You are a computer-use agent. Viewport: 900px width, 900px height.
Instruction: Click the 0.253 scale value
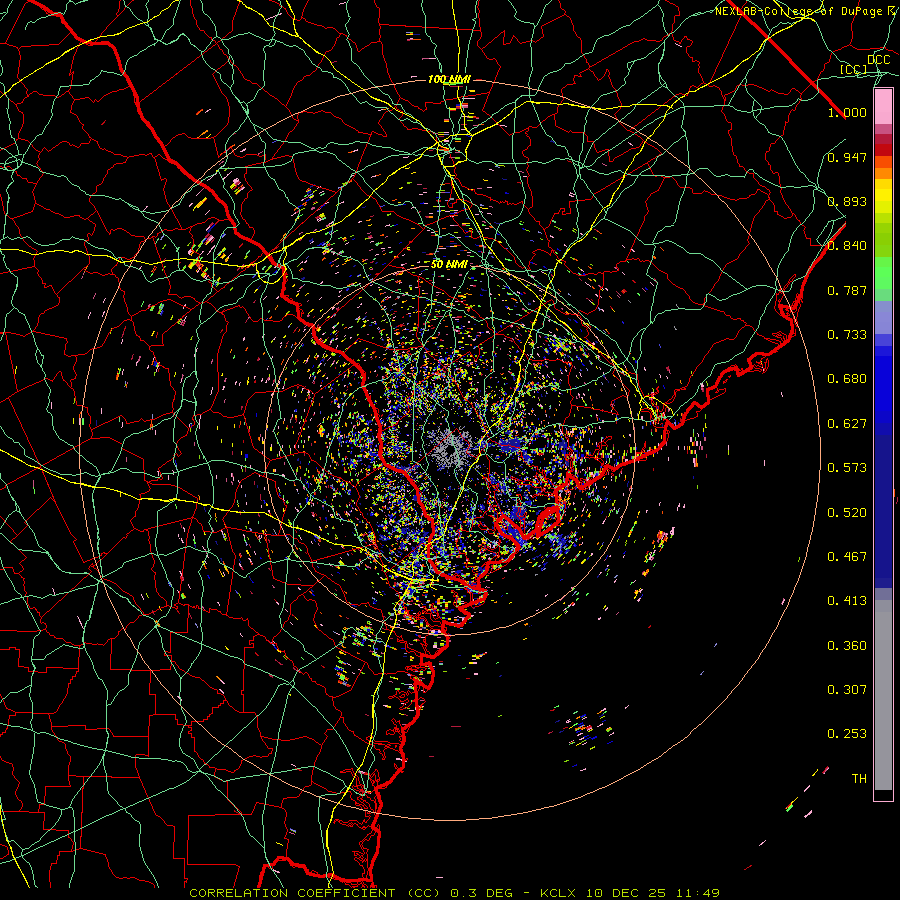pyautogui.click(x=847, y=734)
